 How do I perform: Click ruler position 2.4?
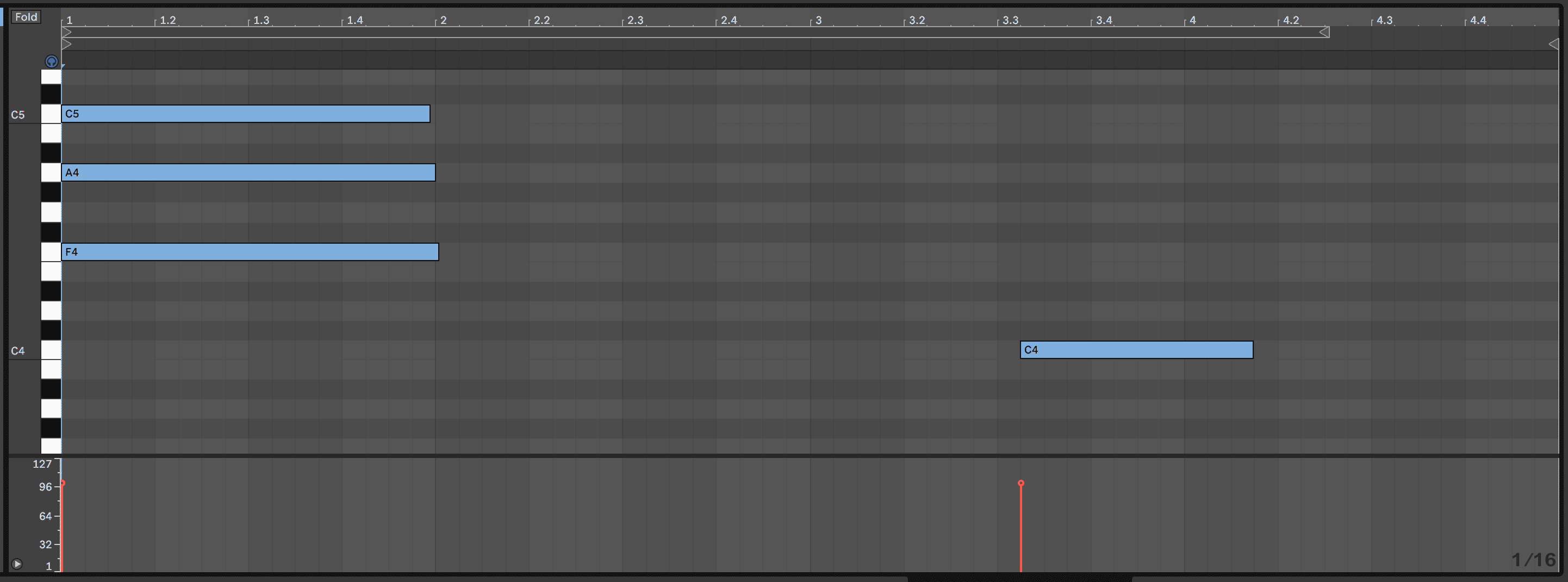click(x=729, y=20)
